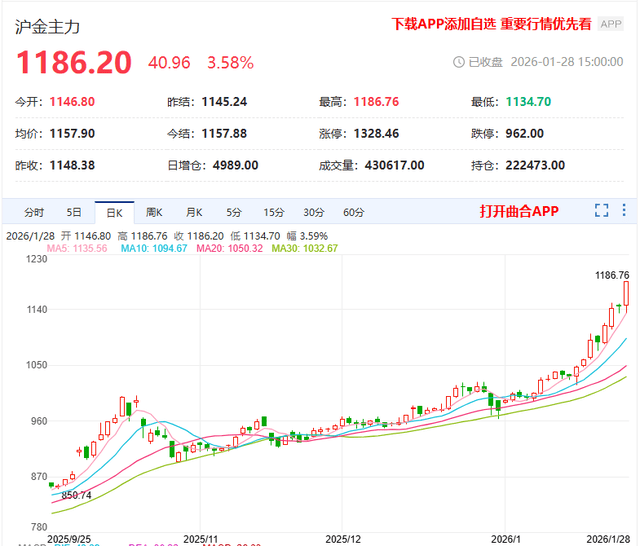Switch to the 30分 interval tab
This screenshot has height=546, width=640.
(x=313, y=212)
